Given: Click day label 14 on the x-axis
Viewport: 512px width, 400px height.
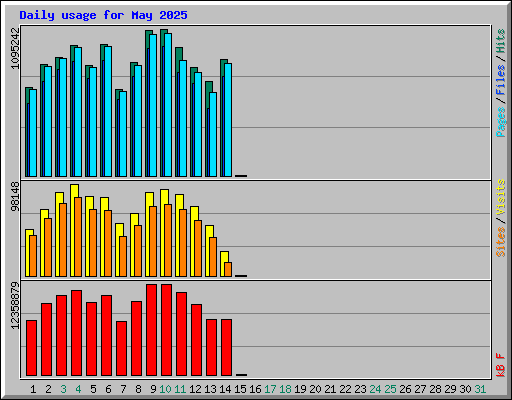Looking at the screenshot, I should (225, 389).
